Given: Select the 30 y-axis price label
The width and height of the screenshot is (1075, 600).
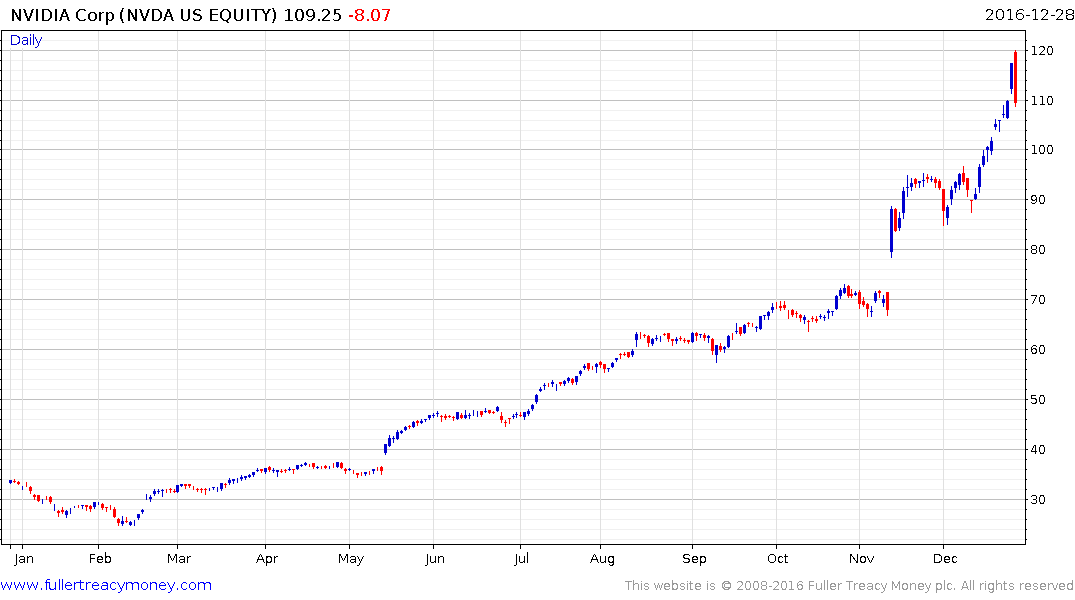Looking at the screenshot, I should [1039, 500].
